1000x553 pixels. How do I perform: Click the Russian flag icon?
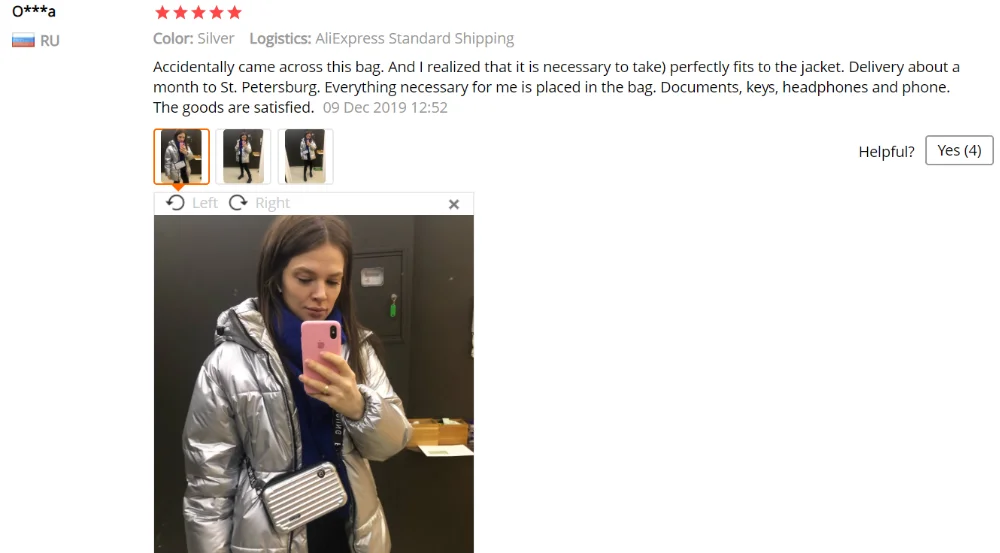click(x=23, y=41)
